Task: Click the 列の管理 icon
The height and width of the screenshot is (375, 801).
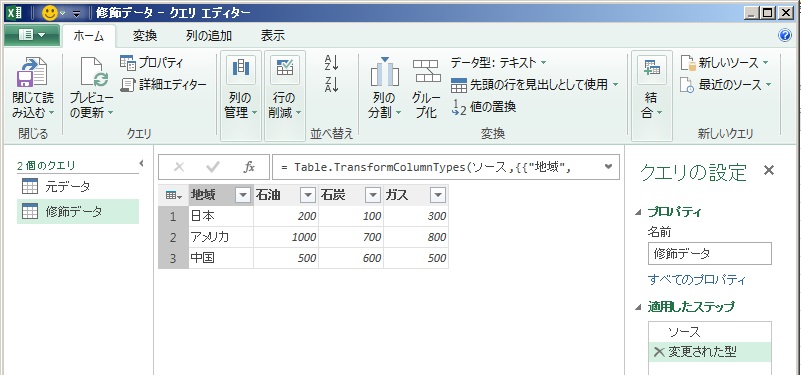Action: [x=241, y=69]
